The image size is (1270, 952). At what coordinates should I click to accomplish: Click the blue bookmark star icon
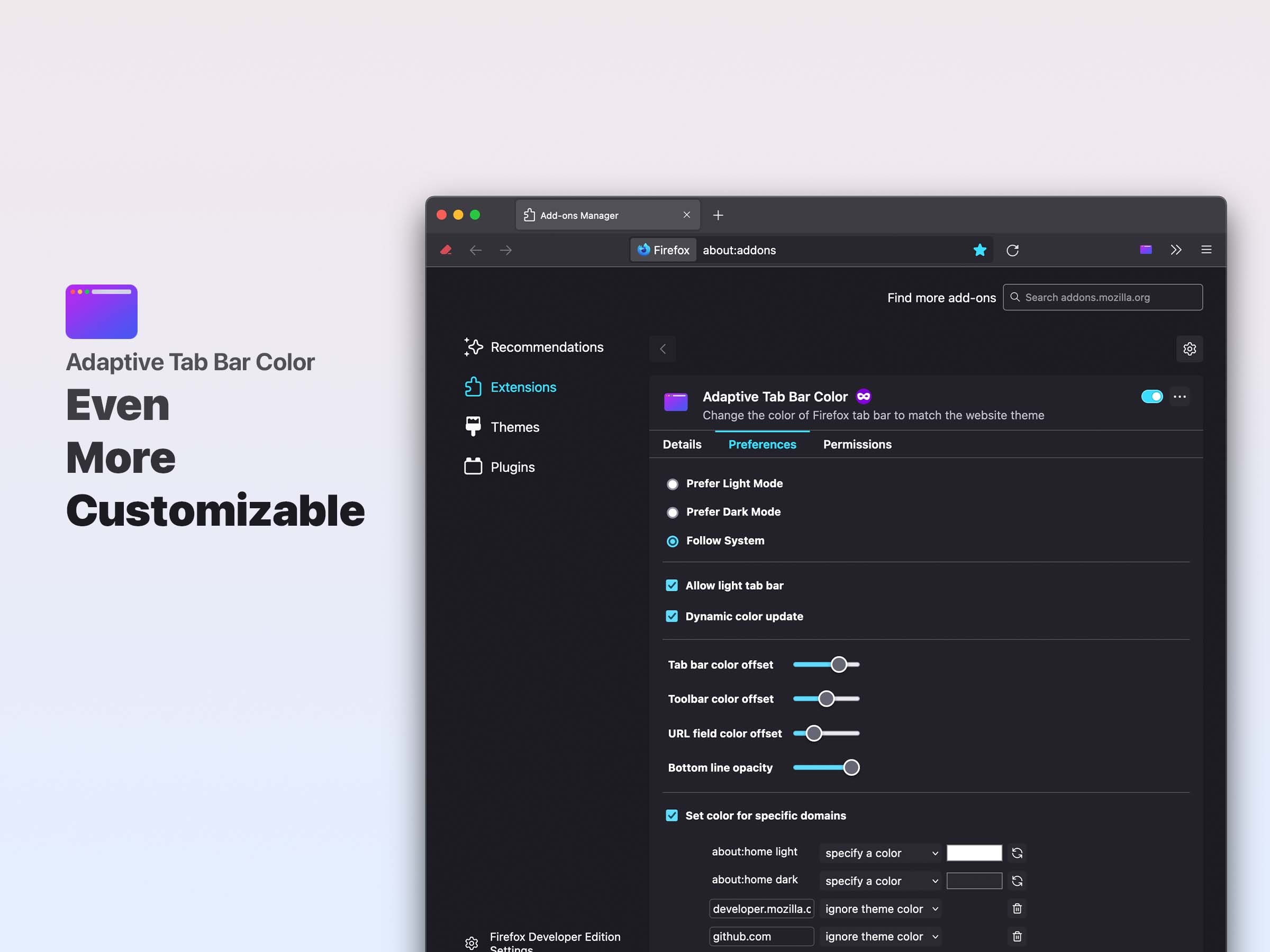[980, 250]
